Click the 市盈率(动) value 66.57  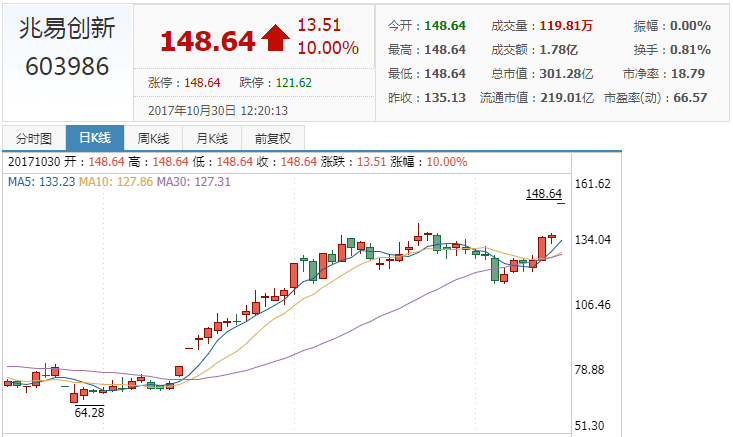tap(690, 98)
